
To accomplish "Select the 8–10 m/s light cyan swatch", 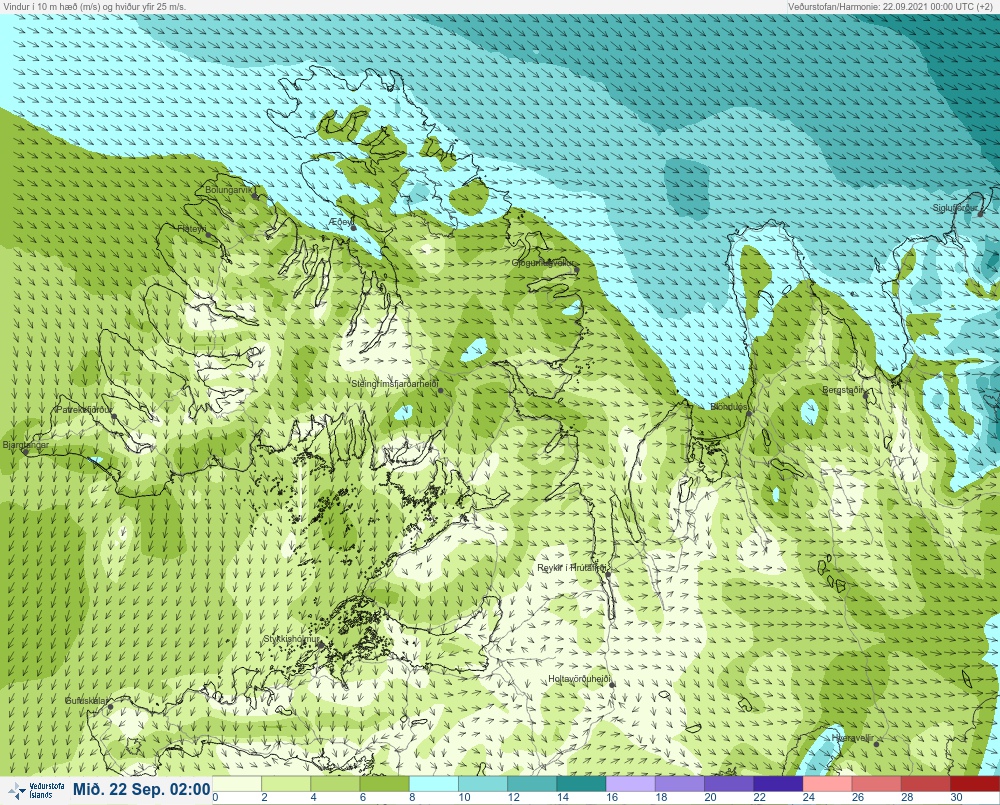I will [433, 784].
